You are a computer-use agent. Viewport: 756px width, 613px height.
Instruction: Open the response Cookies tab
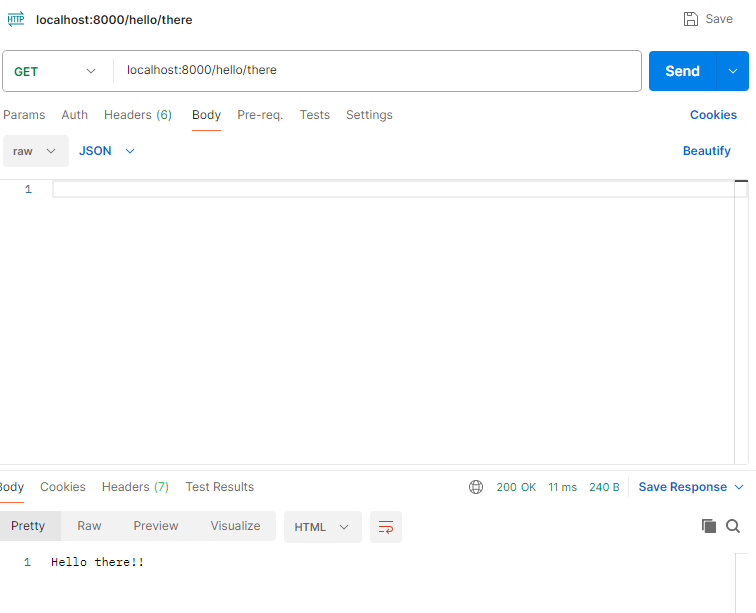(63, 487)
